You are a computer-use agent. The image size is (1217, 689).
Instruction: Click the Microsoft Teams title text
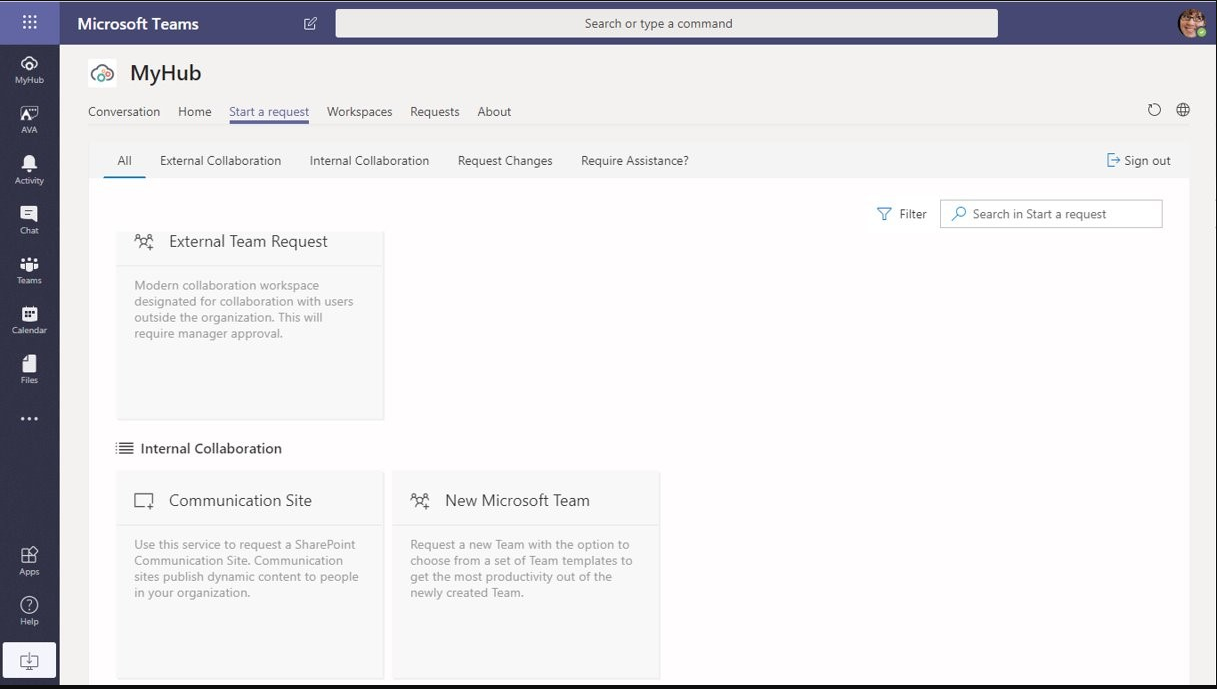pyautogui.click(x=138, y=23)
